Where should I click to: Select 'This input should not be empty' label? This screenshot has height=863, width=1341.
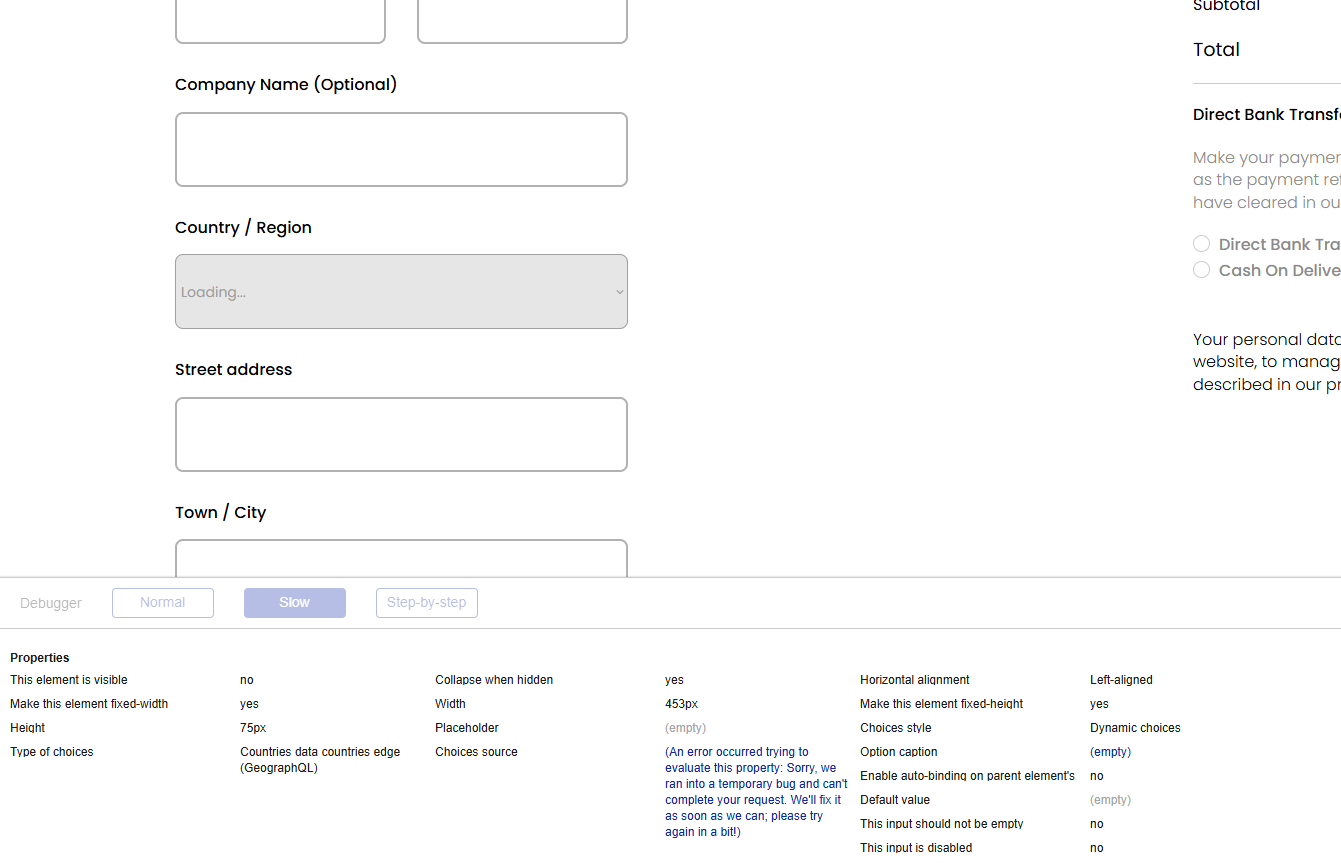click(x=942, y=824)
